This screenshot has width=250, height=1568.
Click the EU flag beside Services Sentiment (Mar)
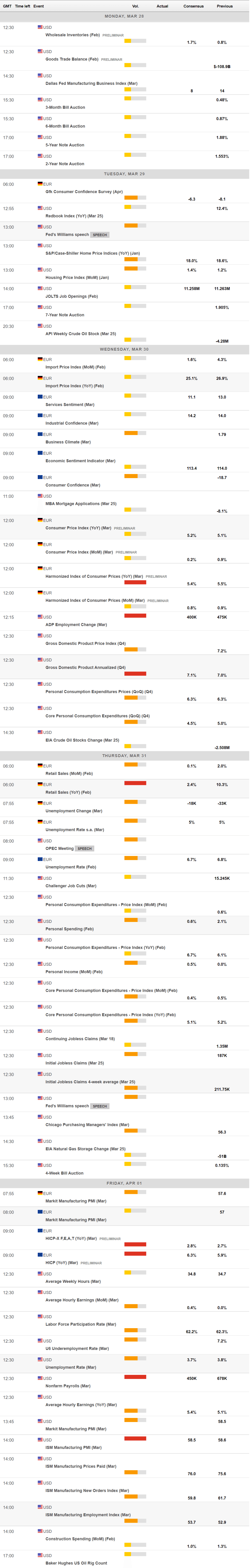pos(40,397)
